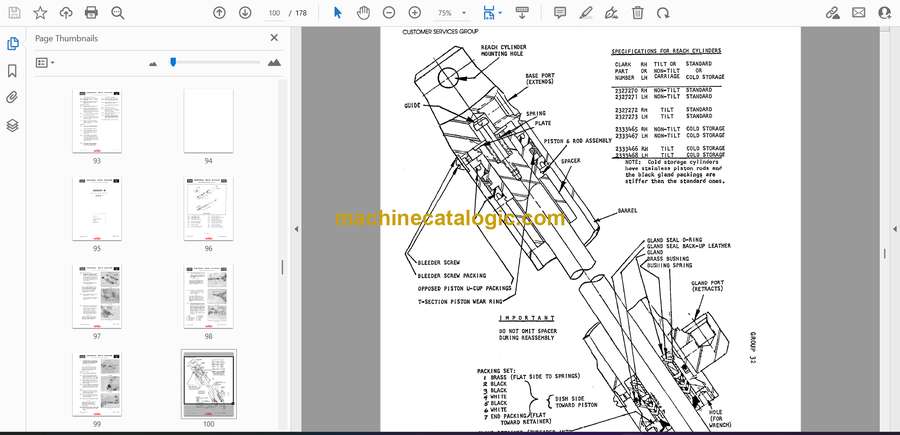Image resolution: width=900 pixels, height=435 pixels.
Task: Open the user account share icon
Action: coord(885,13)
